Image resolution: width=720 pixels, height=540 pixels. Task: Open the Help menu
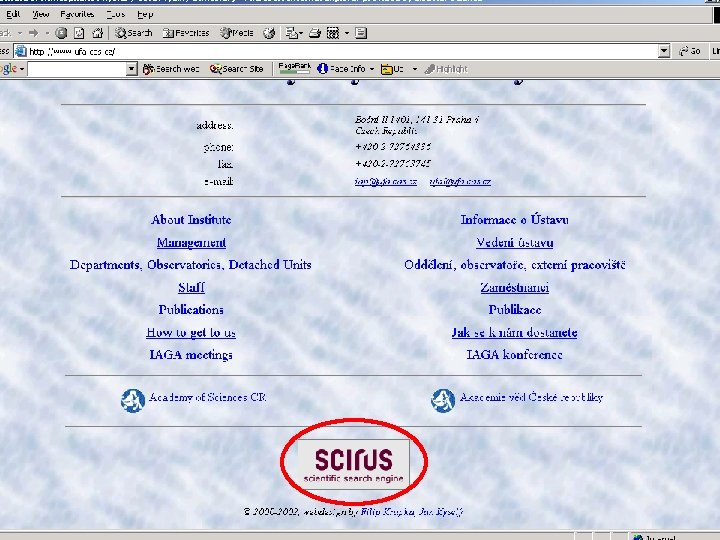tap(145, 14)
